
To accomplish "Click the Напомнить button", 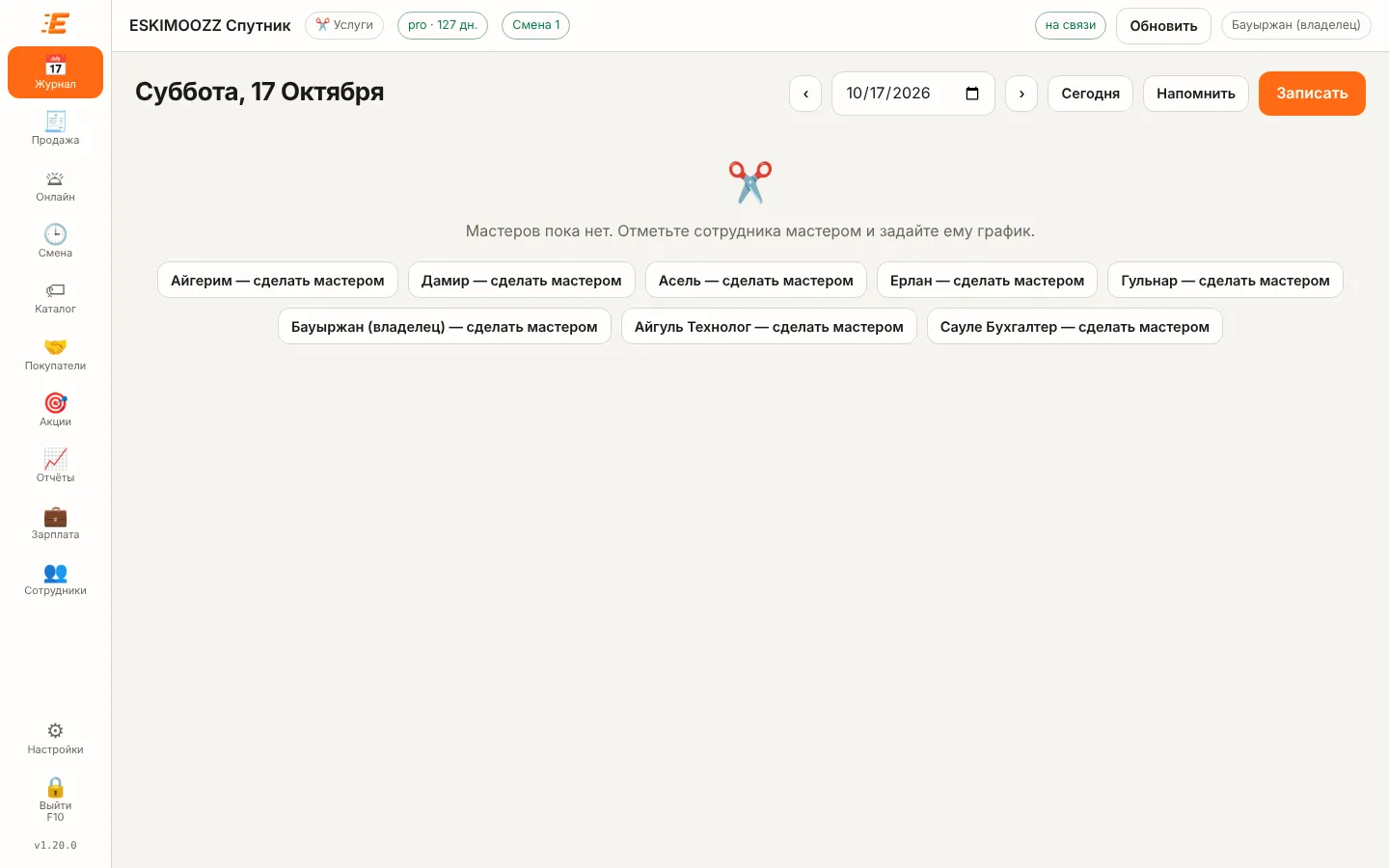I will pos(1196,94).
